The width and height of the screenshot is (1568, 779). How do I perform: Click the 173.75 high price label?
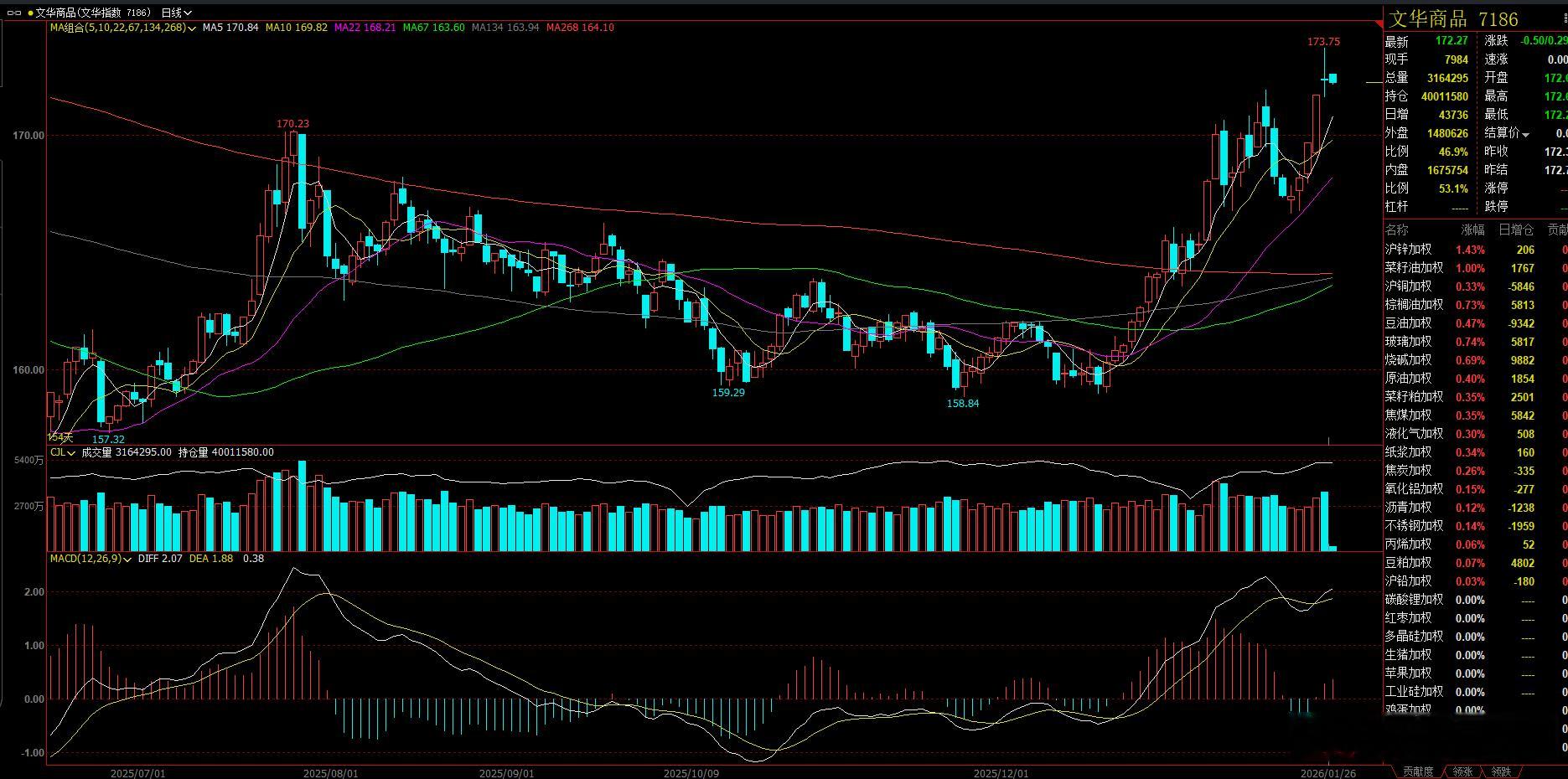[x=1323, y=42]
